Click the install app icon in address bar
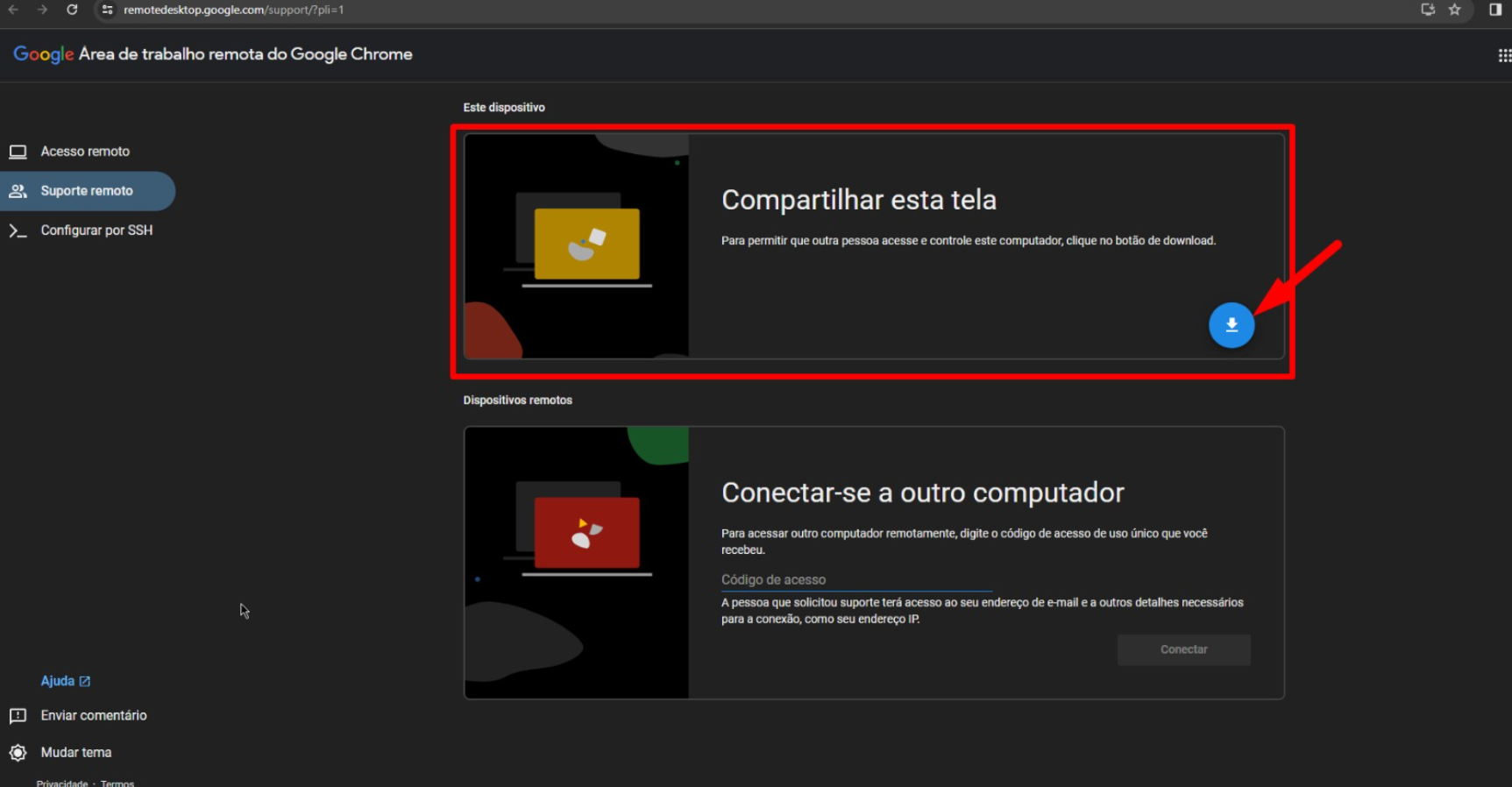The width and height of the screenshot is (1512, 787). pyautogui.click(x=1428, y=10)
